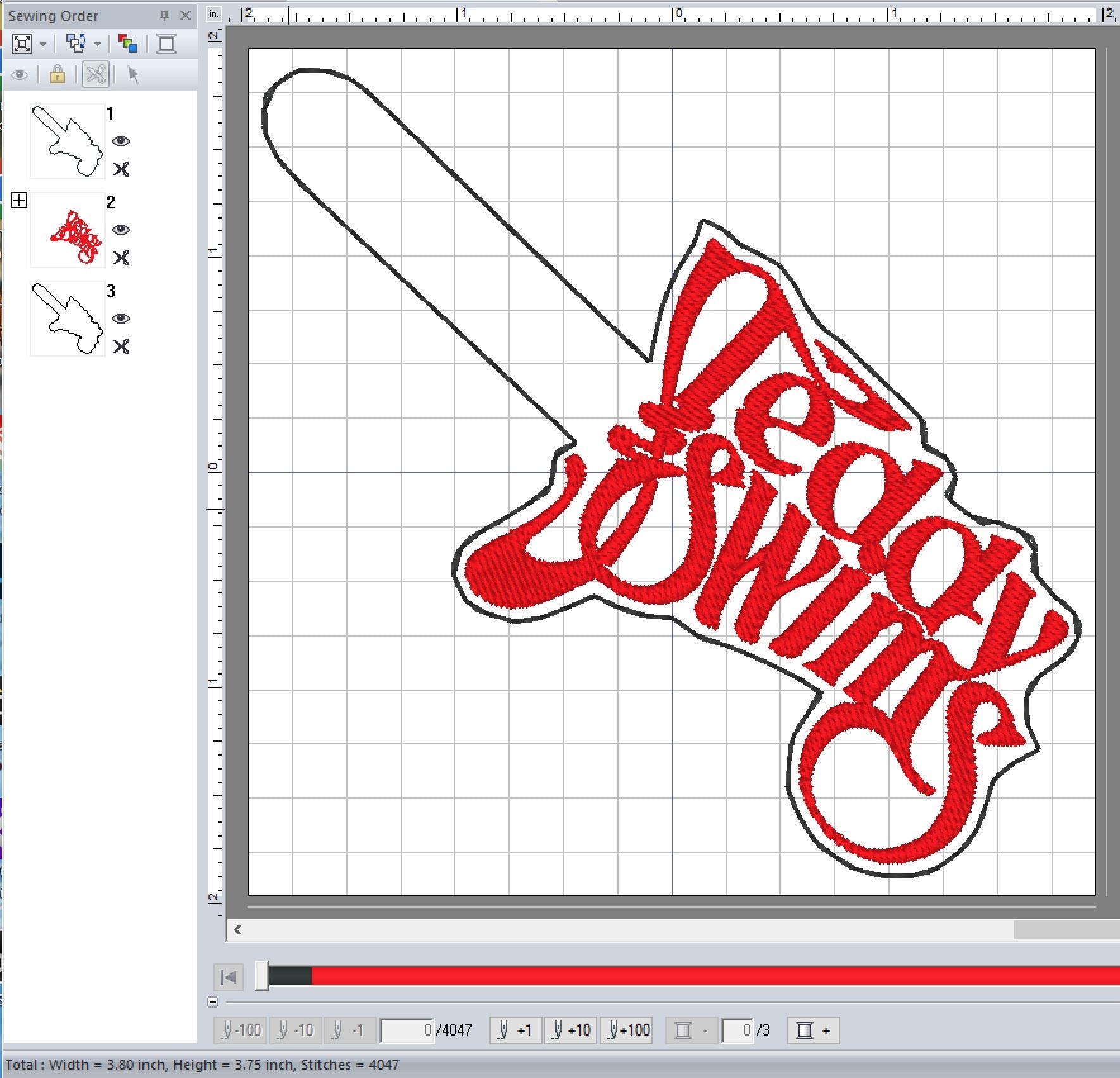Click the needle -1 stitch button
The image size is (1120, 1078).
click(350, 1030)
